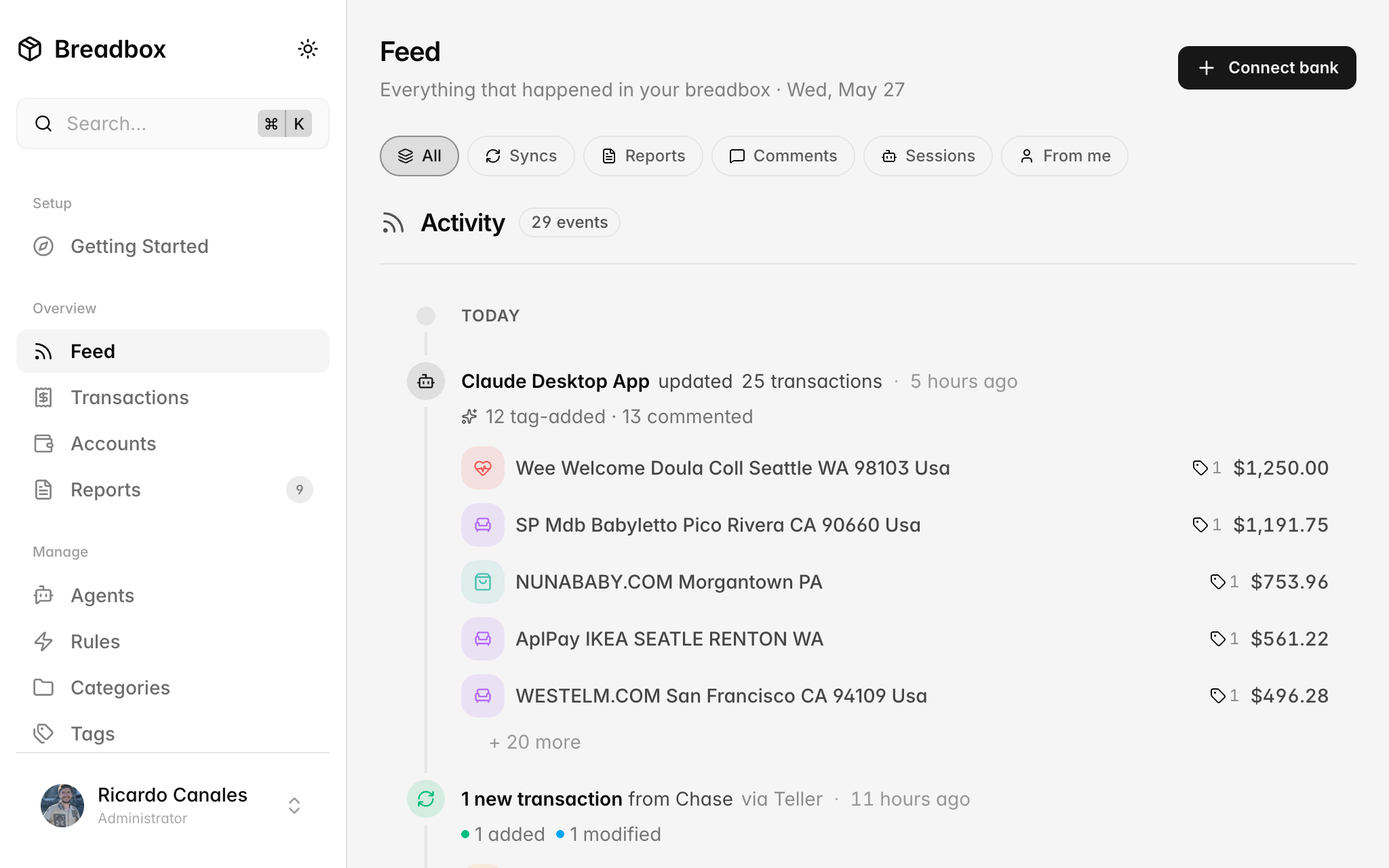Click the sofa icon on IKEA row
This screenshot has height=868, width=1389.
483,639
